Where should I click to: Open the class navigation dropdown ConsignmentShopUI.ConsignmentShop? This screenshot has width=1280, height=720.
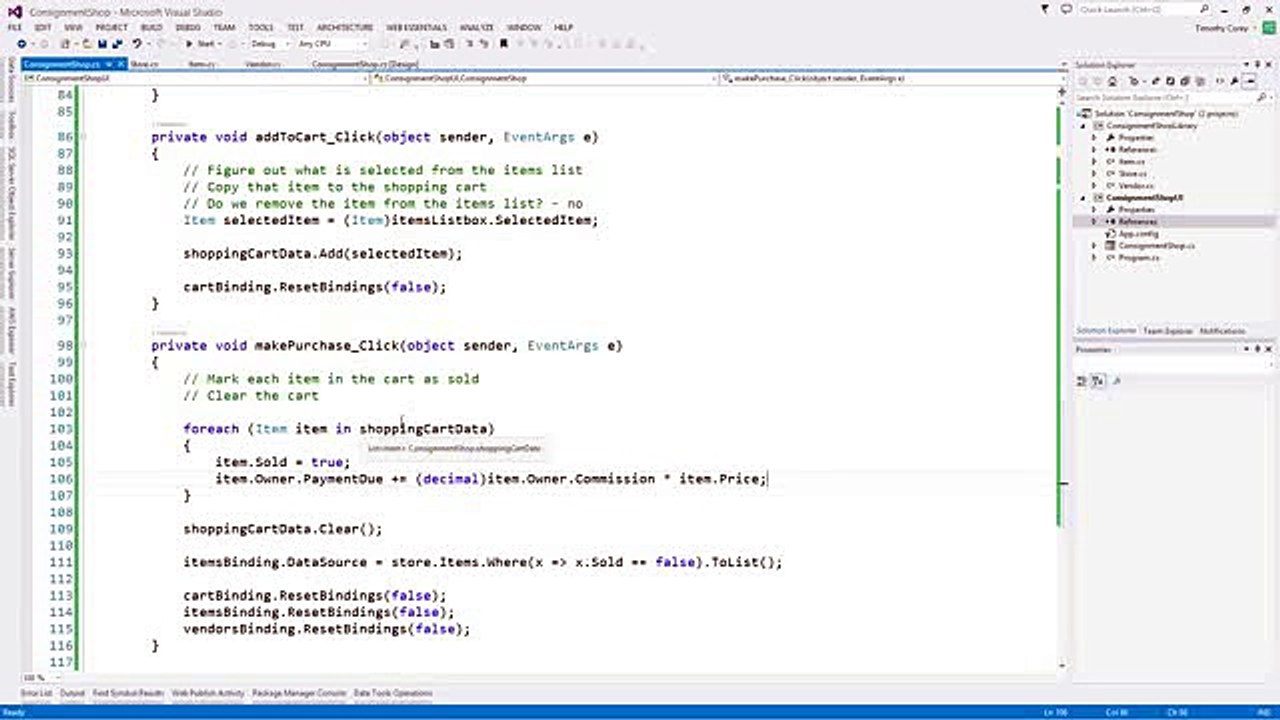(545, 77)
